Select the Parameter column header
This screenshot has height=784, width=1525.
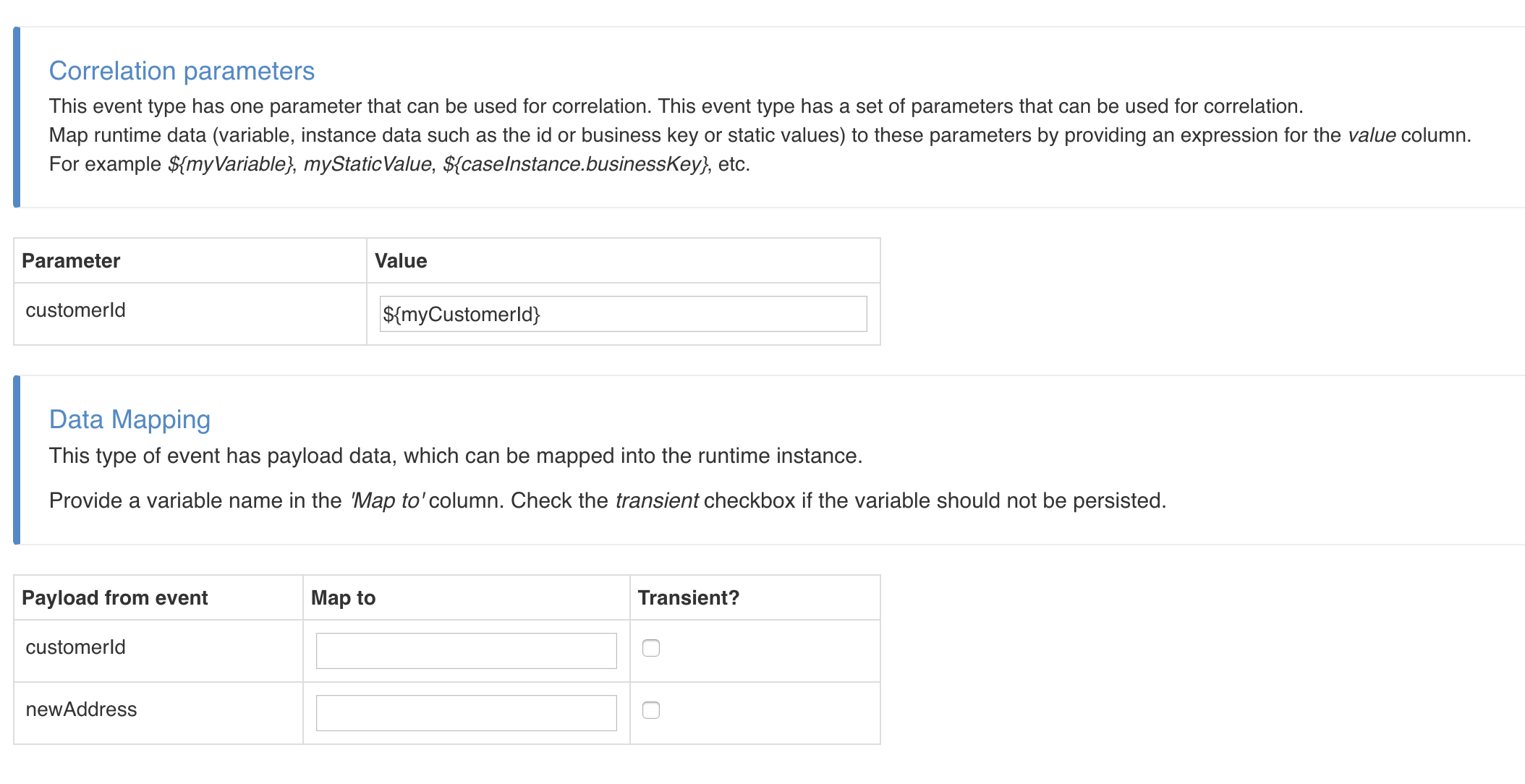pos(72,260)
